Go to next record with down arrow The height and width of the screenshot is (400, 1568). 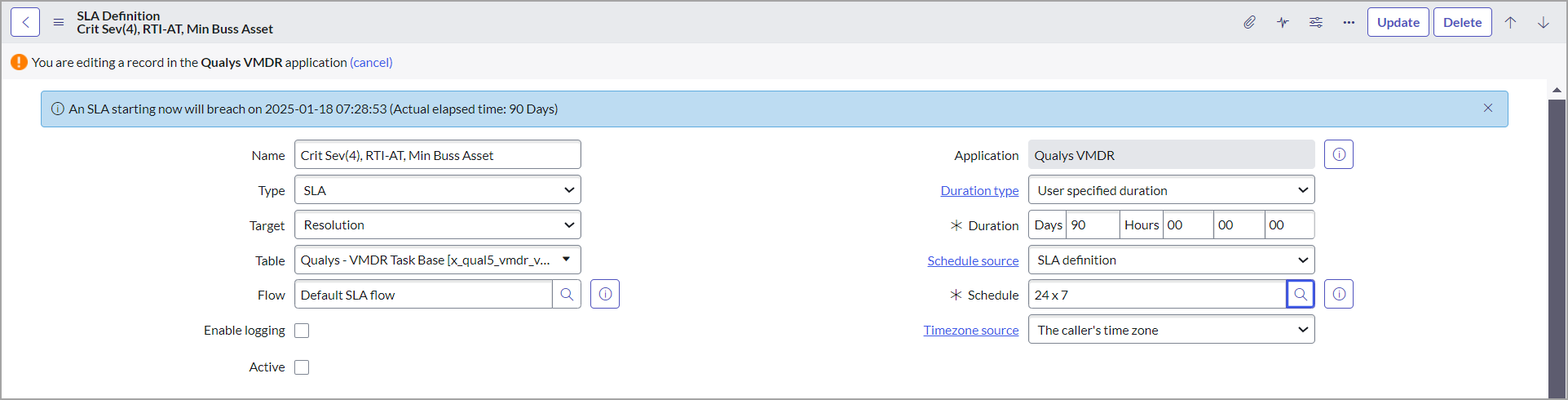1544,23
